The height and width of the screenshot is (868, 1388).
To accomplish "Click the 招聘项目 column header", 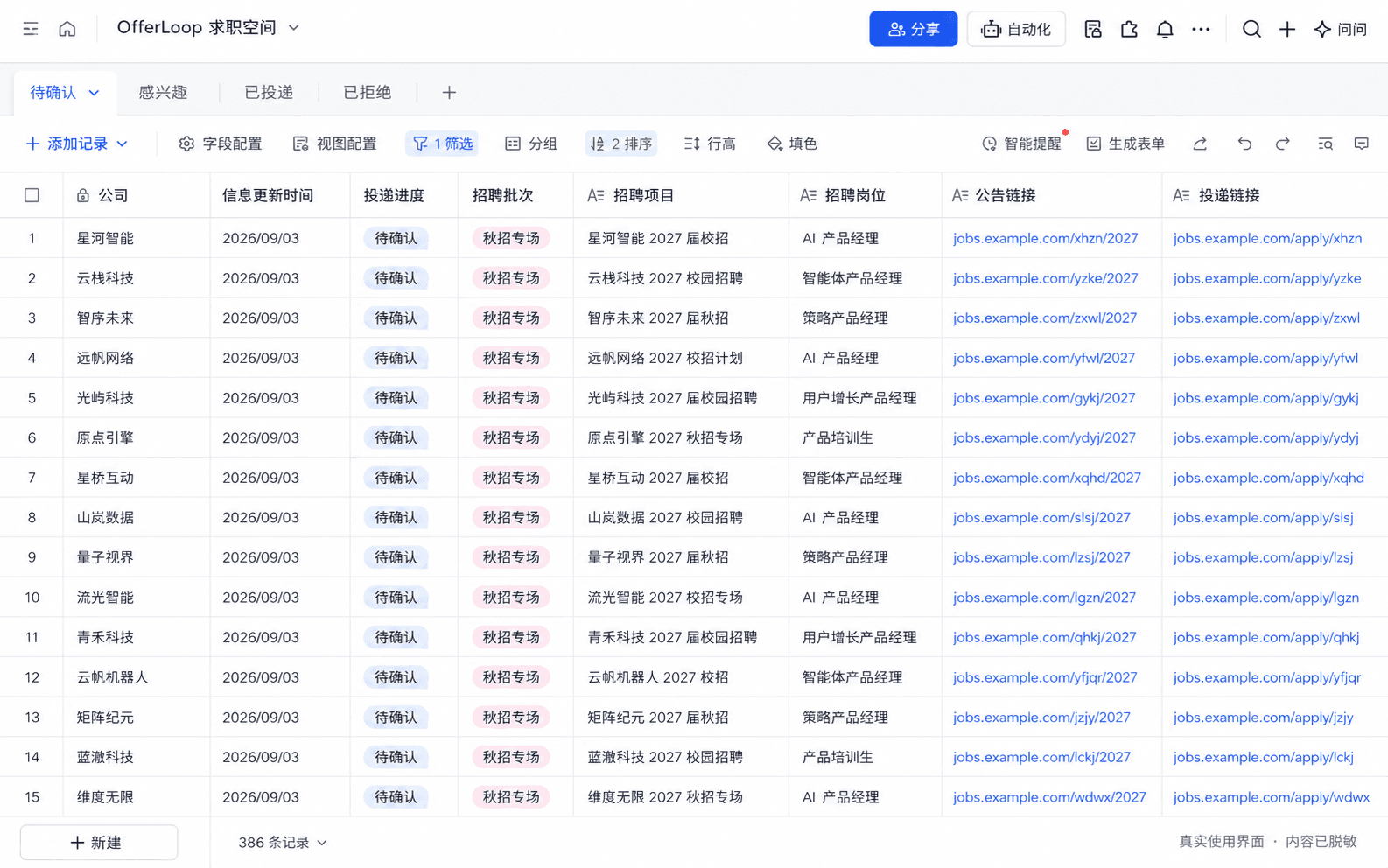I will pyautogui.click(x=681, y=195).
